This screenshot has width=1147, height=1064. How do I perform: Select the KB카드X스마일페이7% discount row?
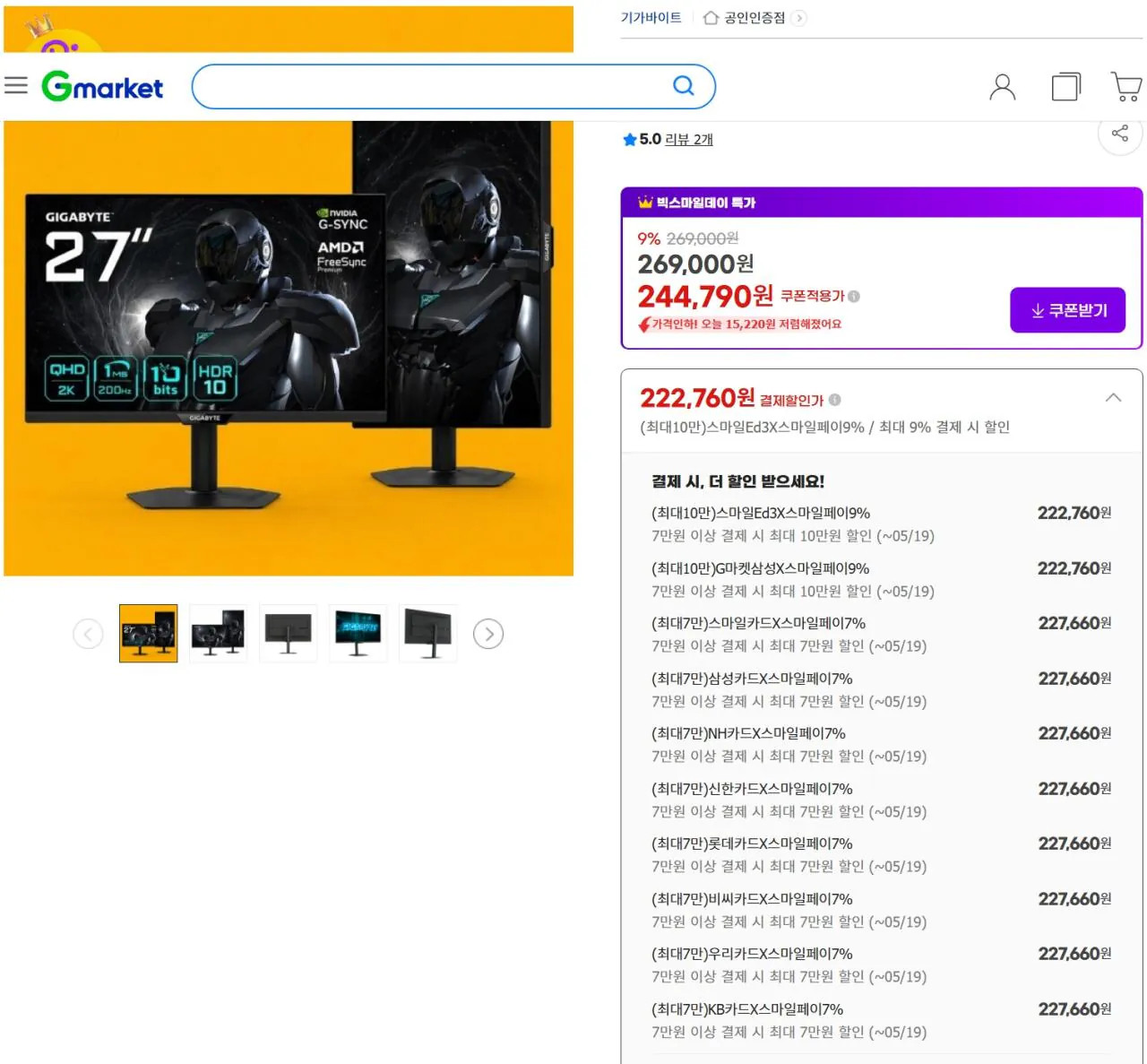point(881,1020)
